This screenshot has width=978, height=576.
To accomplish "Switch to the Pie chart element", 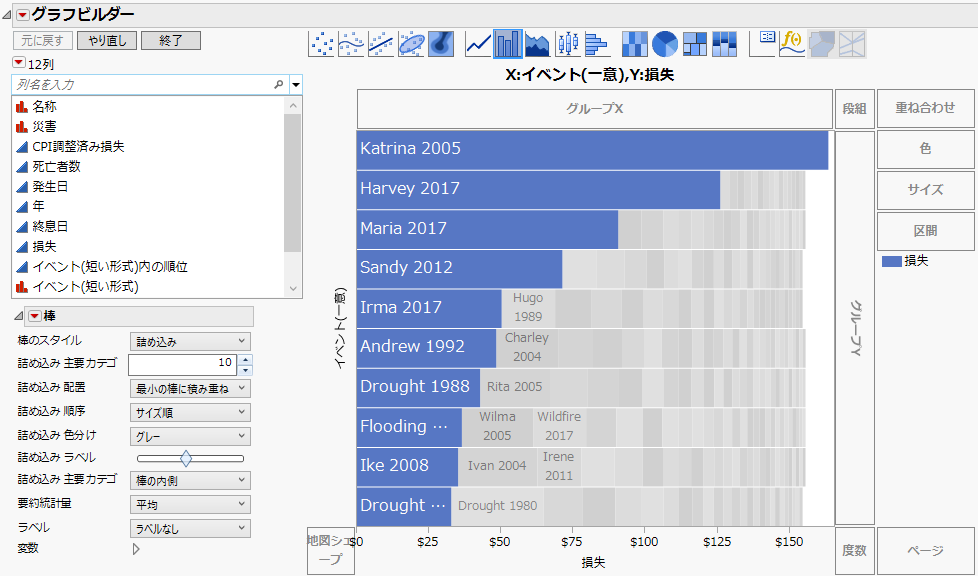I will click(665, 43).
